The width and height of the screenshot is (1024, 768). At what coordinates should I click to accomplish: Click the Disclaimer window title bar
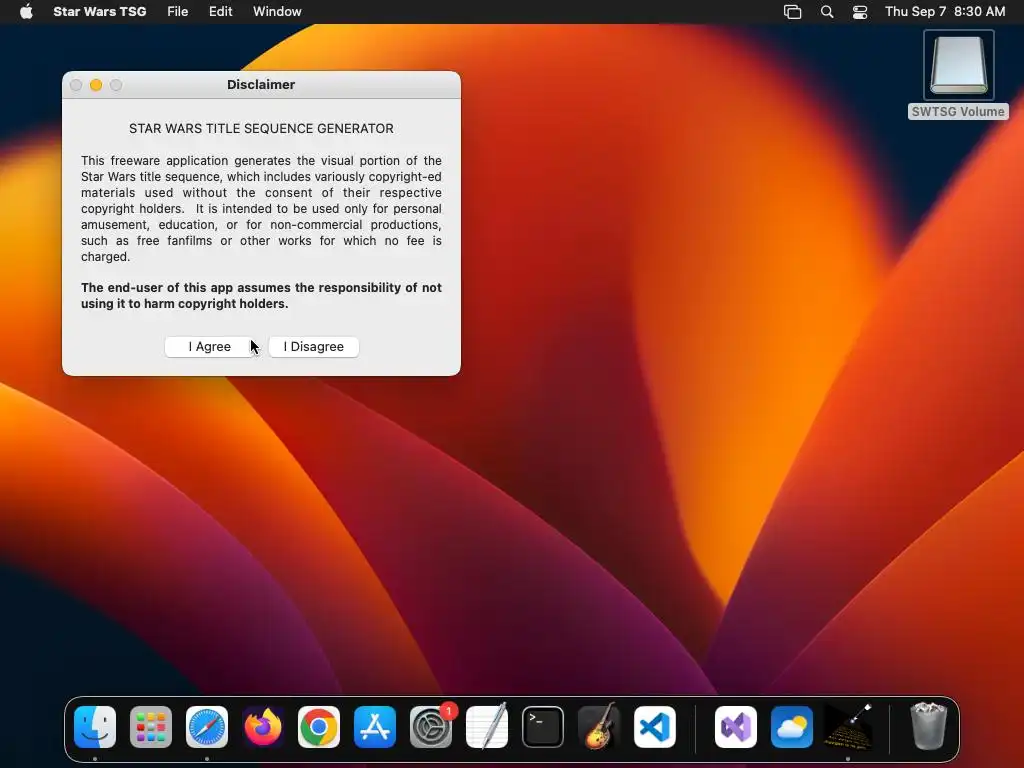tap(261, 85)
